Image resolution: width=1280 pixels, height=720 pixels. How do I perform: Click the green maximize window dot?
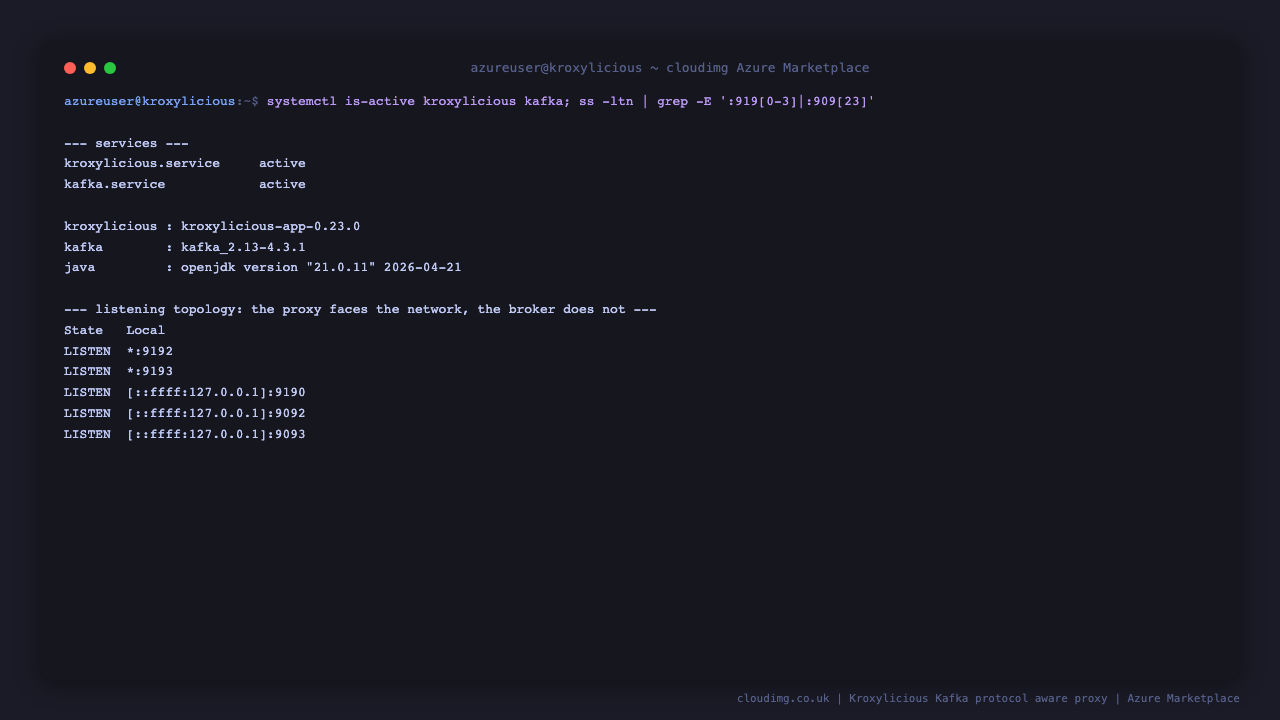pos(110,68)
